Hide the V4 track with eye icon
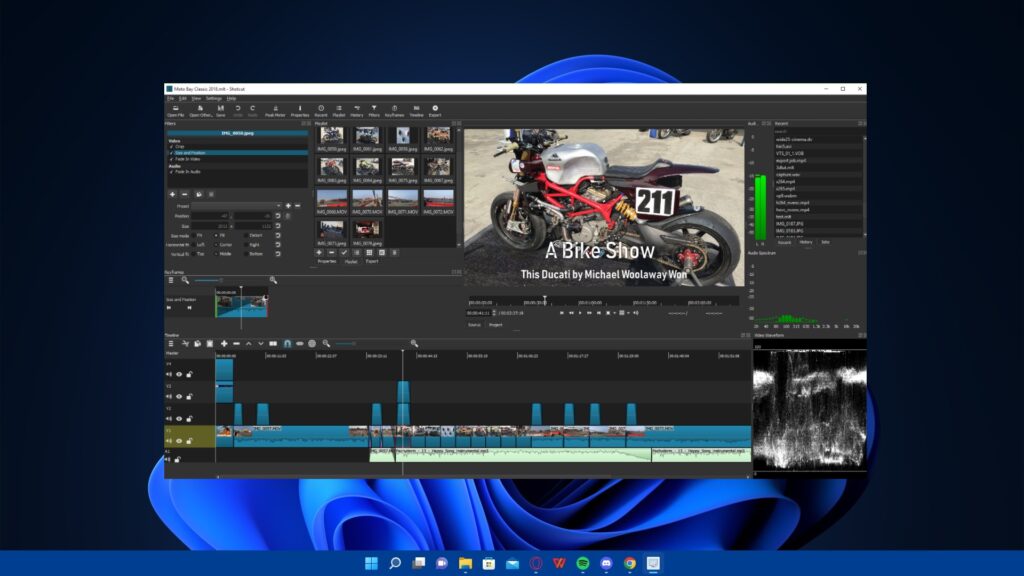 pos(179,374)
